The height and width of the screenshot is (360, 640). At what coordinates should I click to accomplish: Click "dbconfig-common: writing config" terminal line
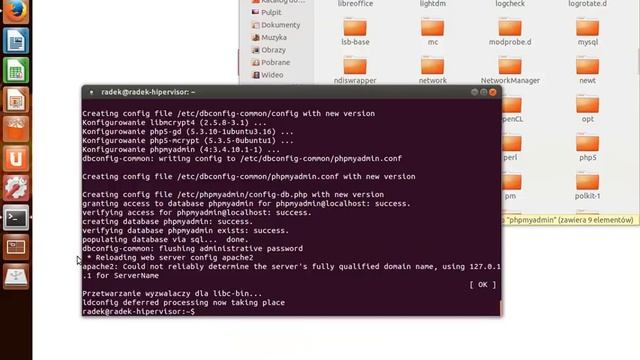242,159
